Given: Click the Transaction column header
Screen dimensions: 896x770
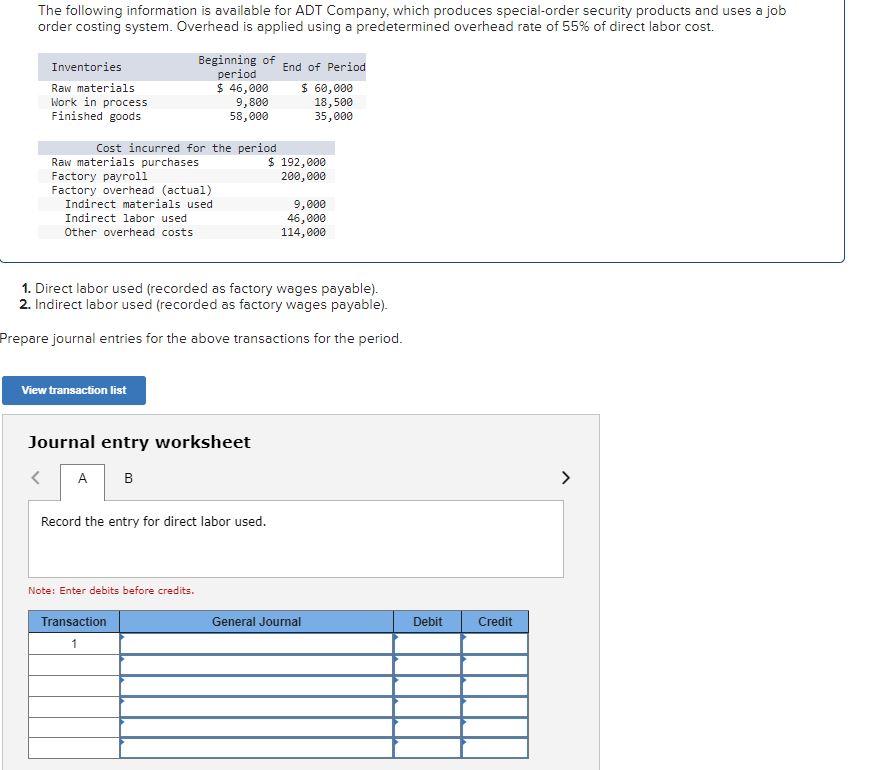Looking at the screenshot, I should pos(72,621).
